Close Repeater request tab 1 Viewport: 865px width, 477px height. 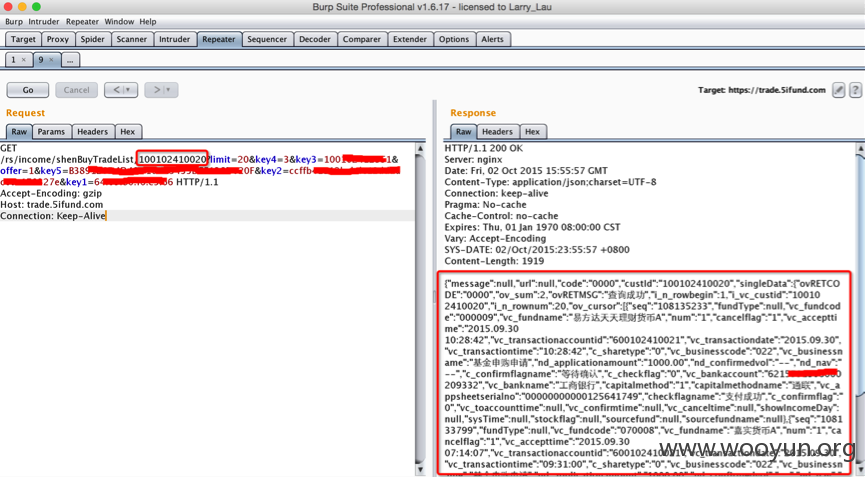click(24, 60)
